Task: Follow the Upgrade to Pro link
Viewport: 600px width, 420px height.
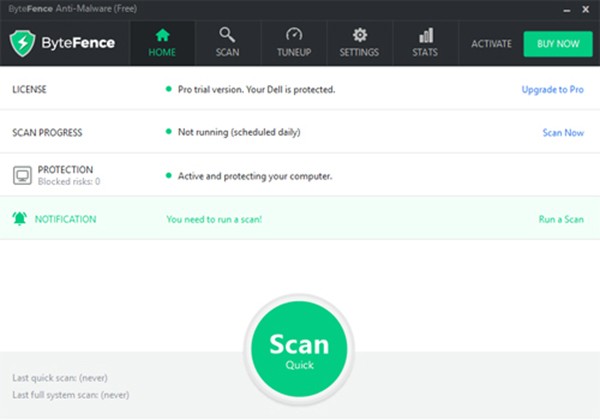Action: (x=552, y=89)
